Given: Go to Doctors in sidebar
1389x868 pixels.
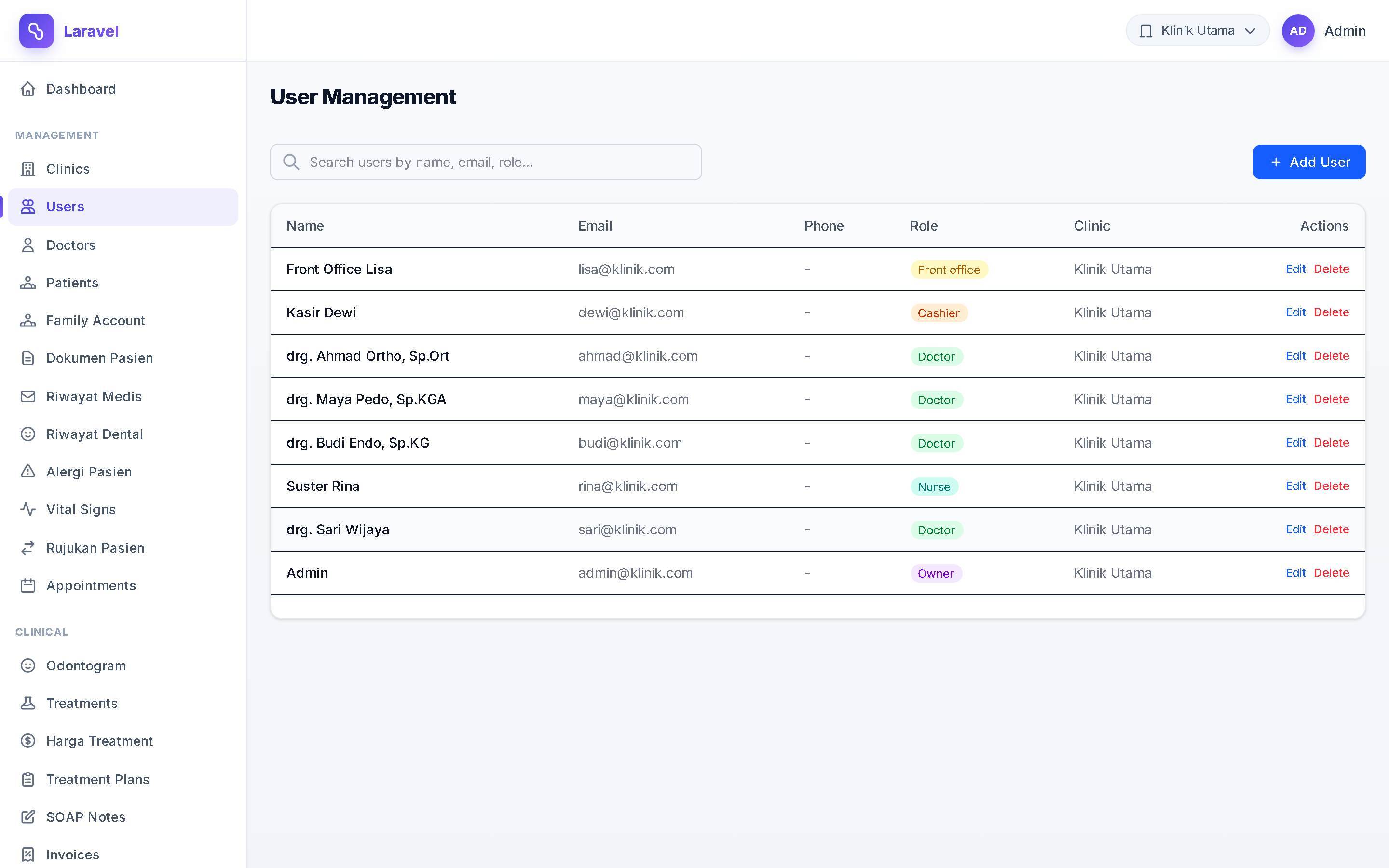Looking at the screenshot, I should click(x=123, y=245).
